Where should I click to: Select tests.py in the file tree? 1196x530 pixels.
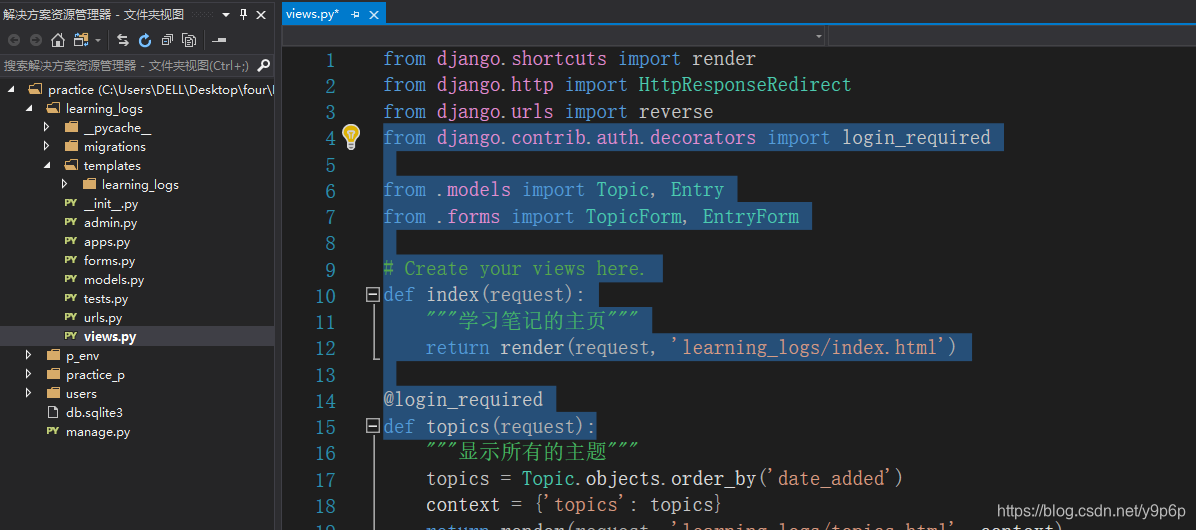point(106,299)
